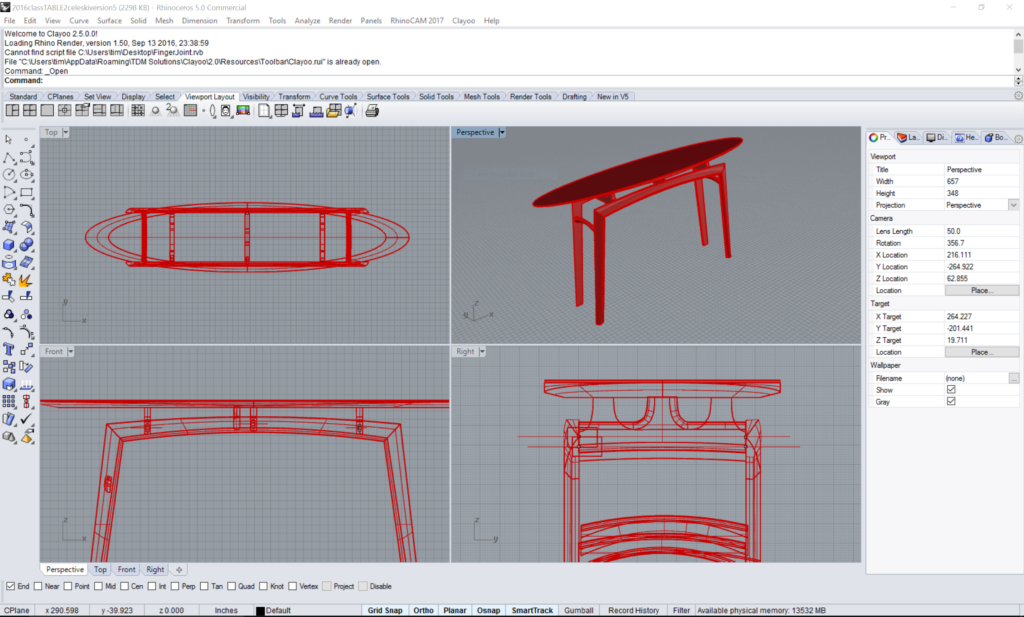Select the Text object tool
Viewport: 1024px width, 617px height.
[10, 349]
